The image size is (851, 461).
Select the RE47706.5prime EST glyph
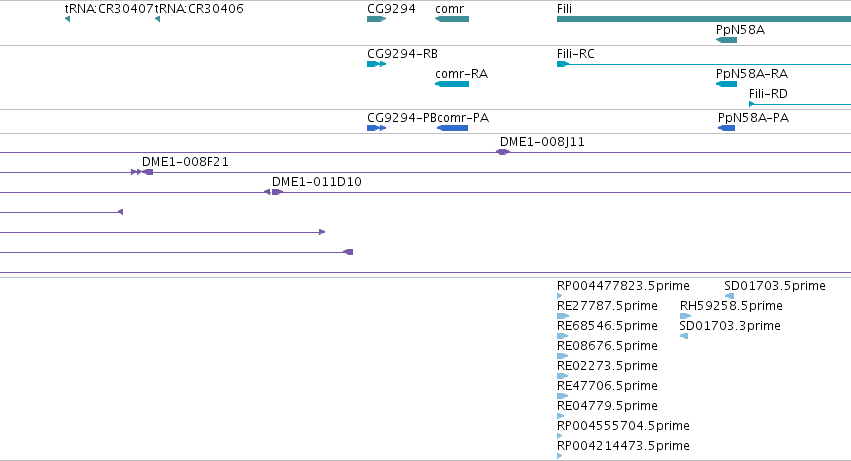pyautogui.click(x=562, y=396)
